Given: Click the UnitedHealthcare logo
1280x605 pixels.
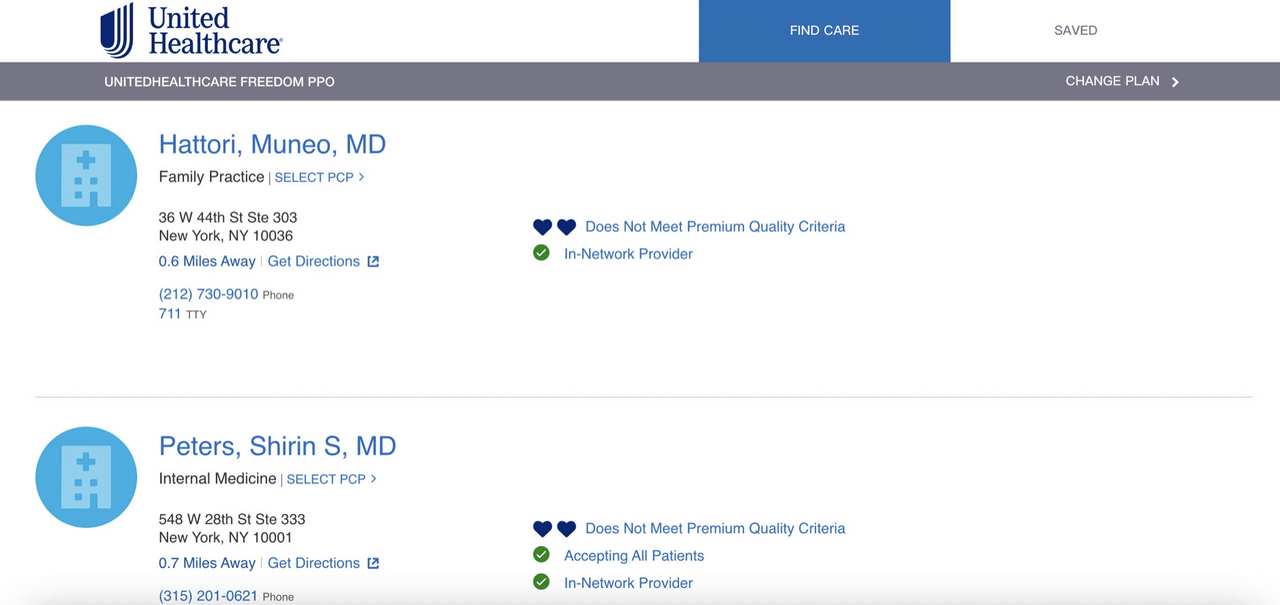Looking at the screenshot, I should [x=191, y=30].
